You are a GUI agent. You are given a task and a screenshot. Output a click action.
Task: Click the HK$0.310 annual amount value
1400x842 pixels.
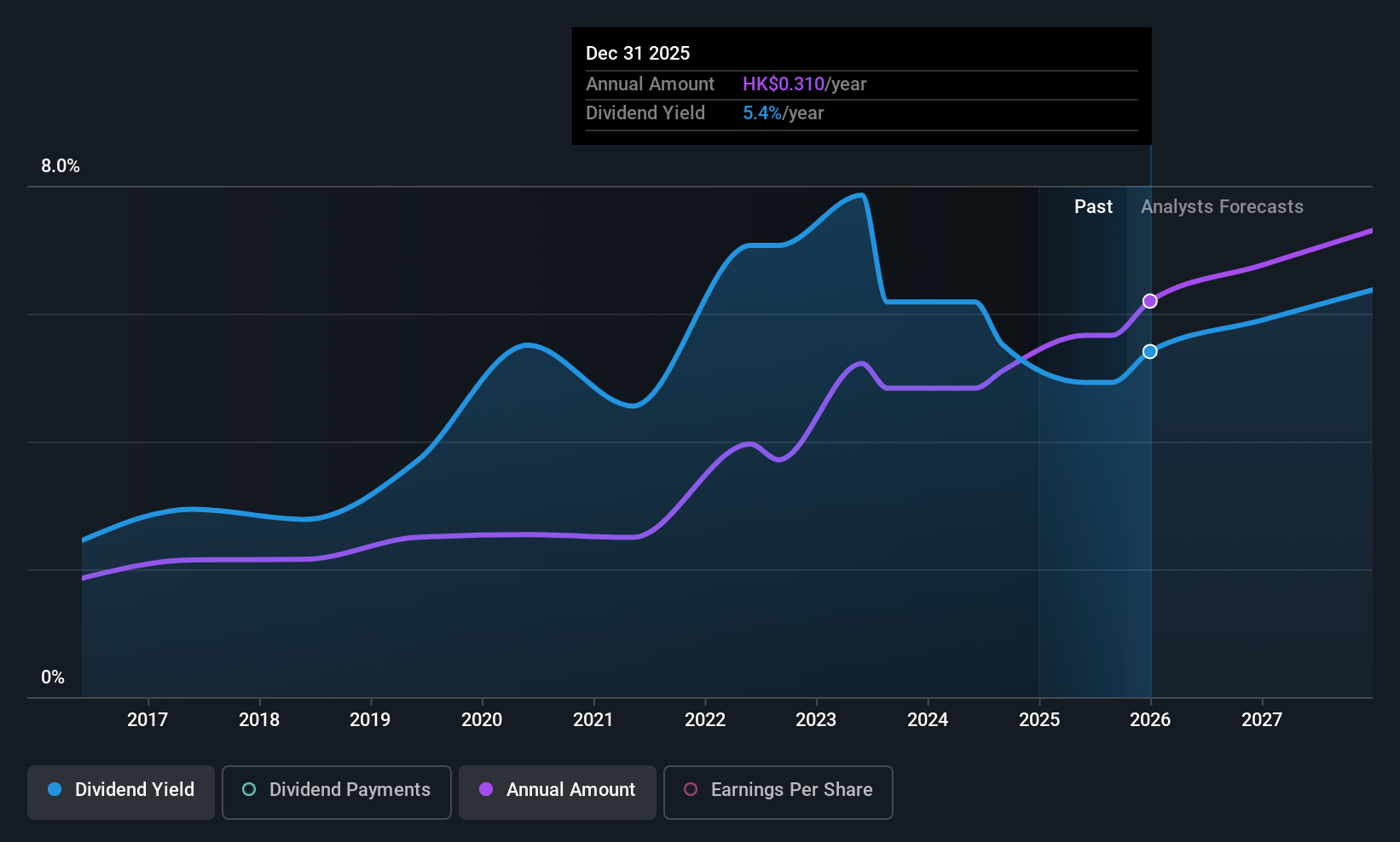click(x=783, y=84)
